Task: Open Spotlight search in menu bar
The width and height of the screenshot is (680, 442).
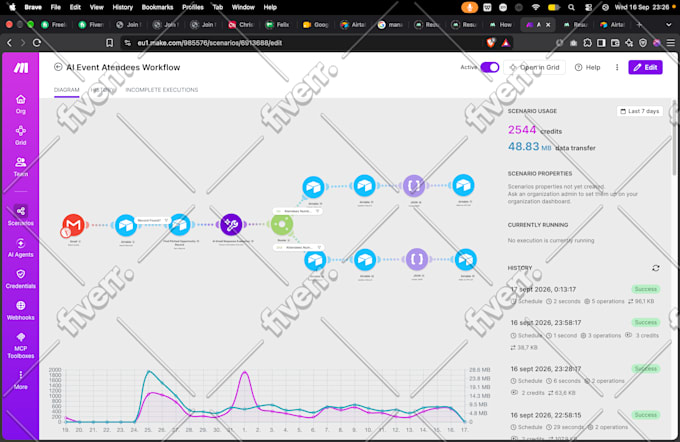Action: (572, 7)
